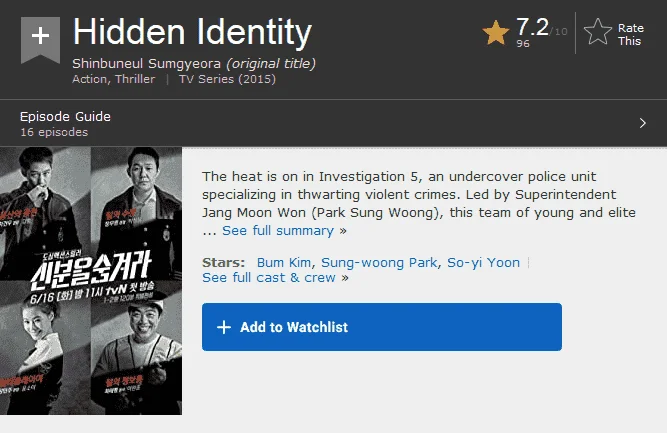The width and height of the screenshot is (667, 433).
Task: Open See full summary link
Action: click(278, 231)
